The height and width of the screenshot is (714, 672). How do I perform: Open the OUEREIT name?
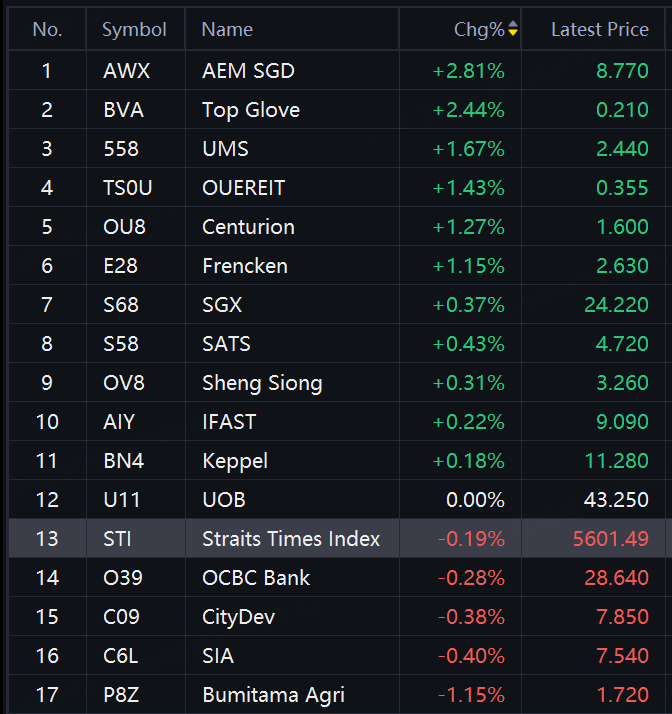(x=244, y=188)
